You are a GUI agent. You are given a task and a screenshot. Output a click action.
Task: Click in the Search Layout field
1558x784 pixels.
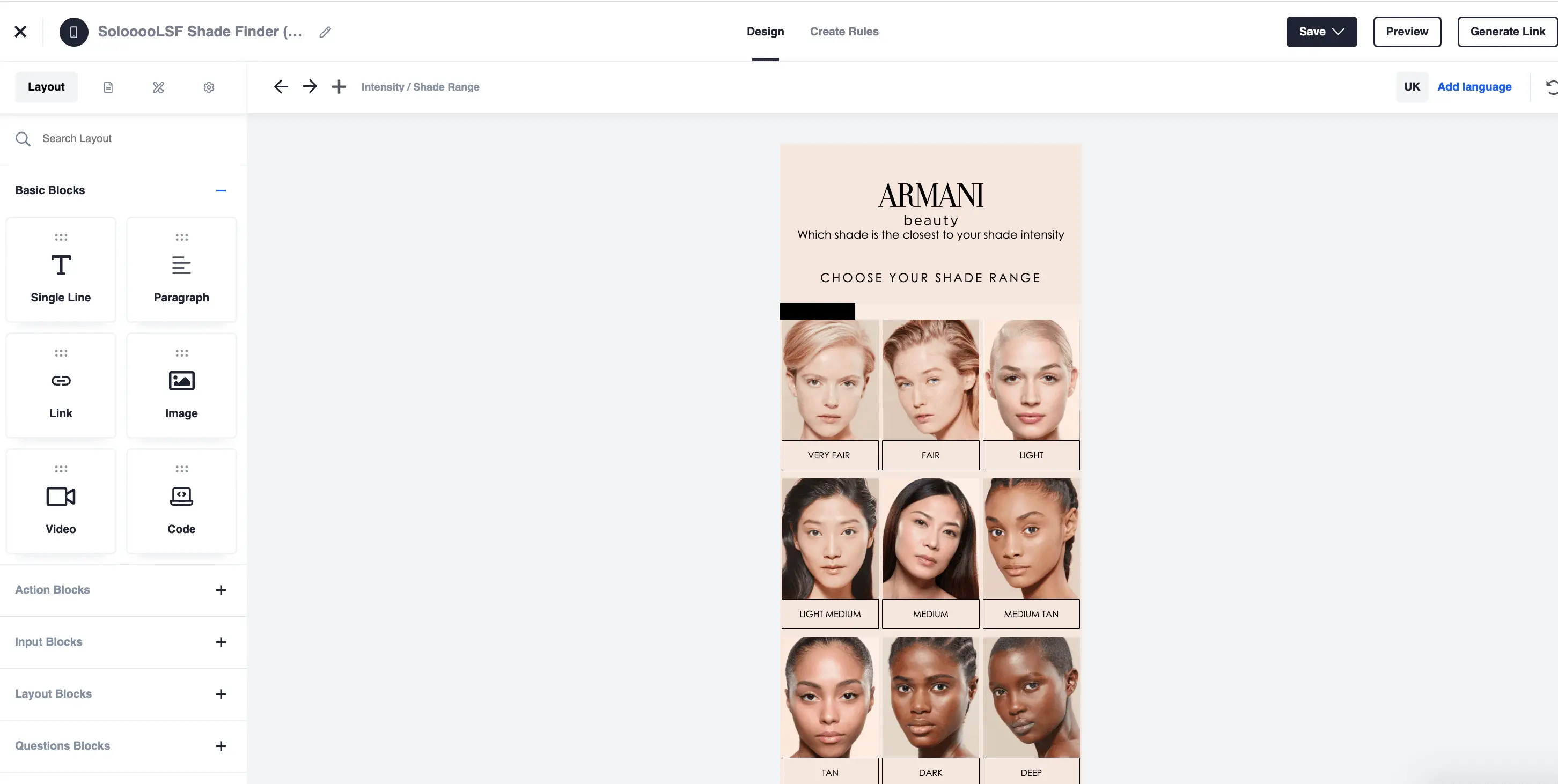[123, 138]
